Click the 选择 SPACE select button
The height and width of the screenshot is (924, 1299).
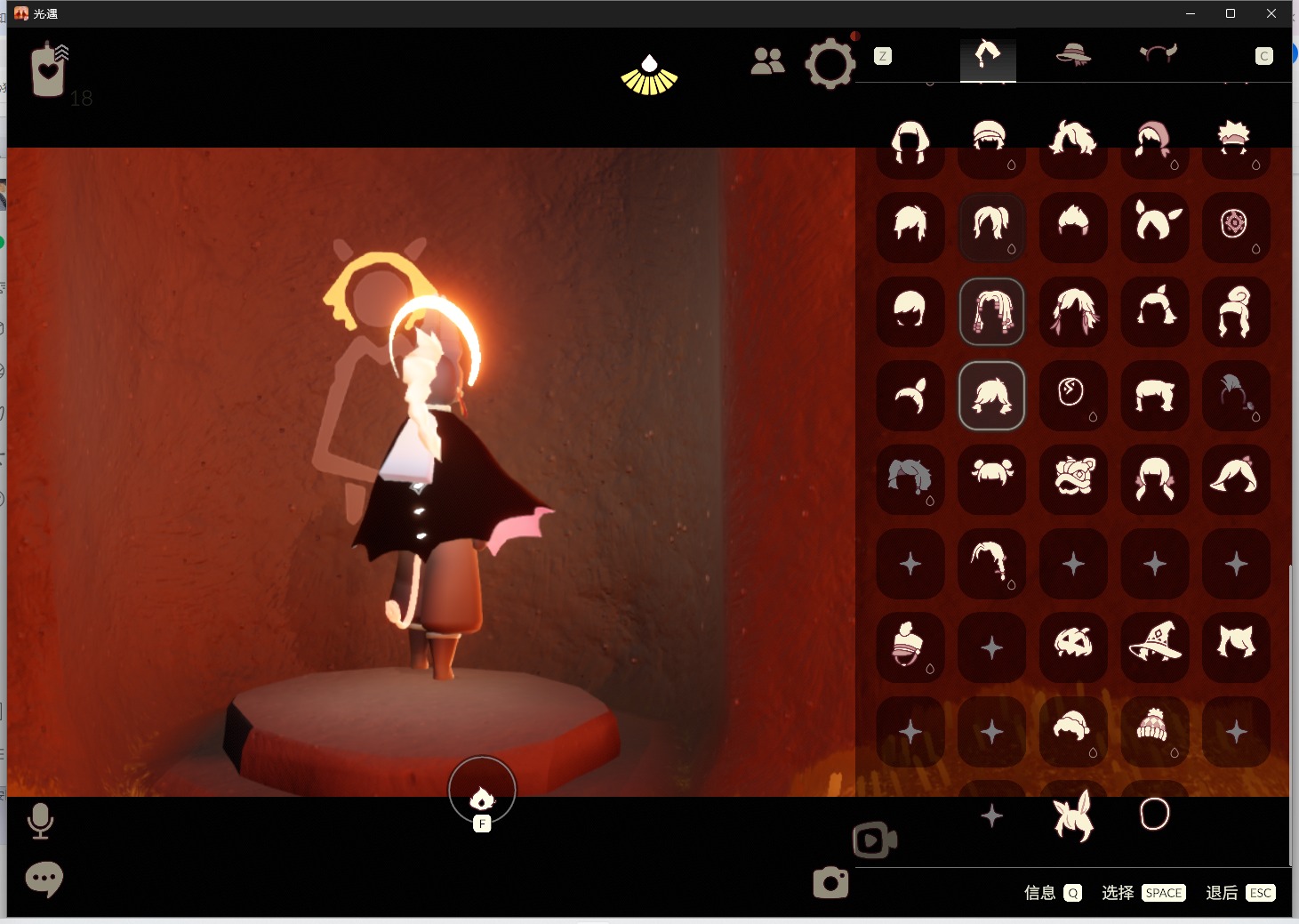coord(1143,893)
